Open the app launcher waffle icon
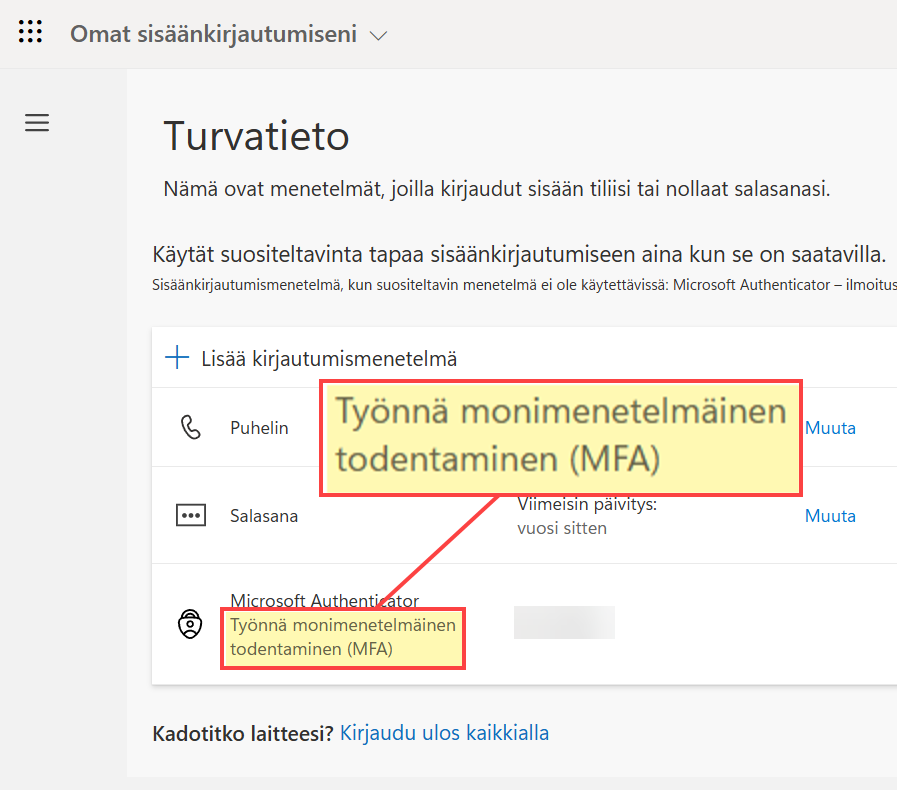Viewport: 897px width, 790px height. click(x=31, y=32)
